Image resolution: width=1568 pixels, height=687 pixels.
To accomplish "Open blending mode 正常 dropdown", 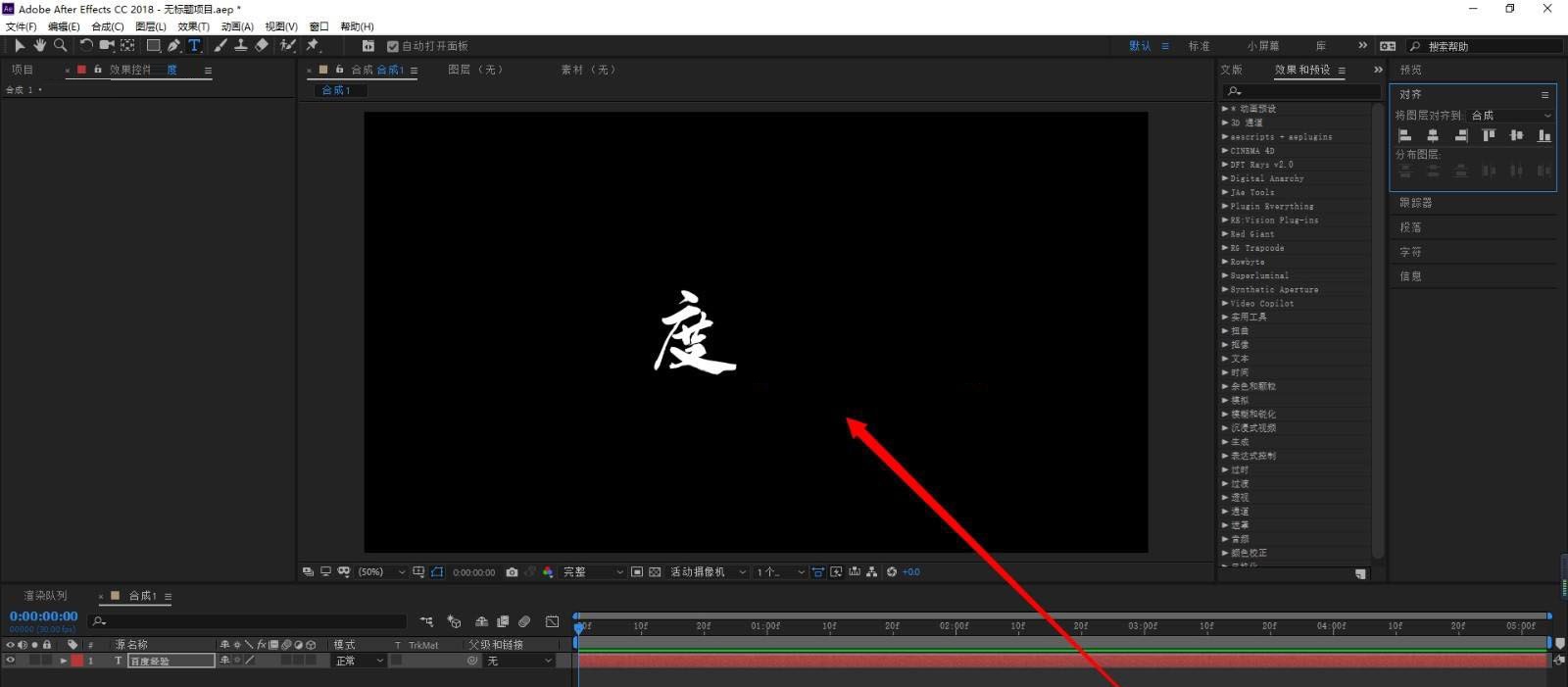I will [359, 661].
